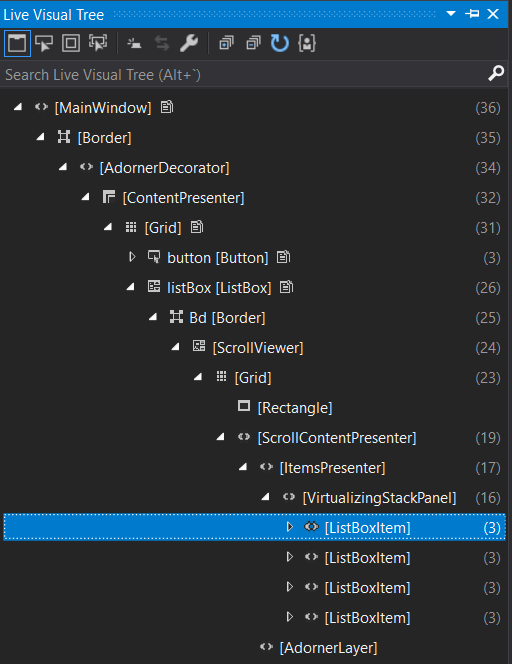This screenshot has height=664, width=513.
Task: Toggle track focused element button
Action: click(98, 43)
